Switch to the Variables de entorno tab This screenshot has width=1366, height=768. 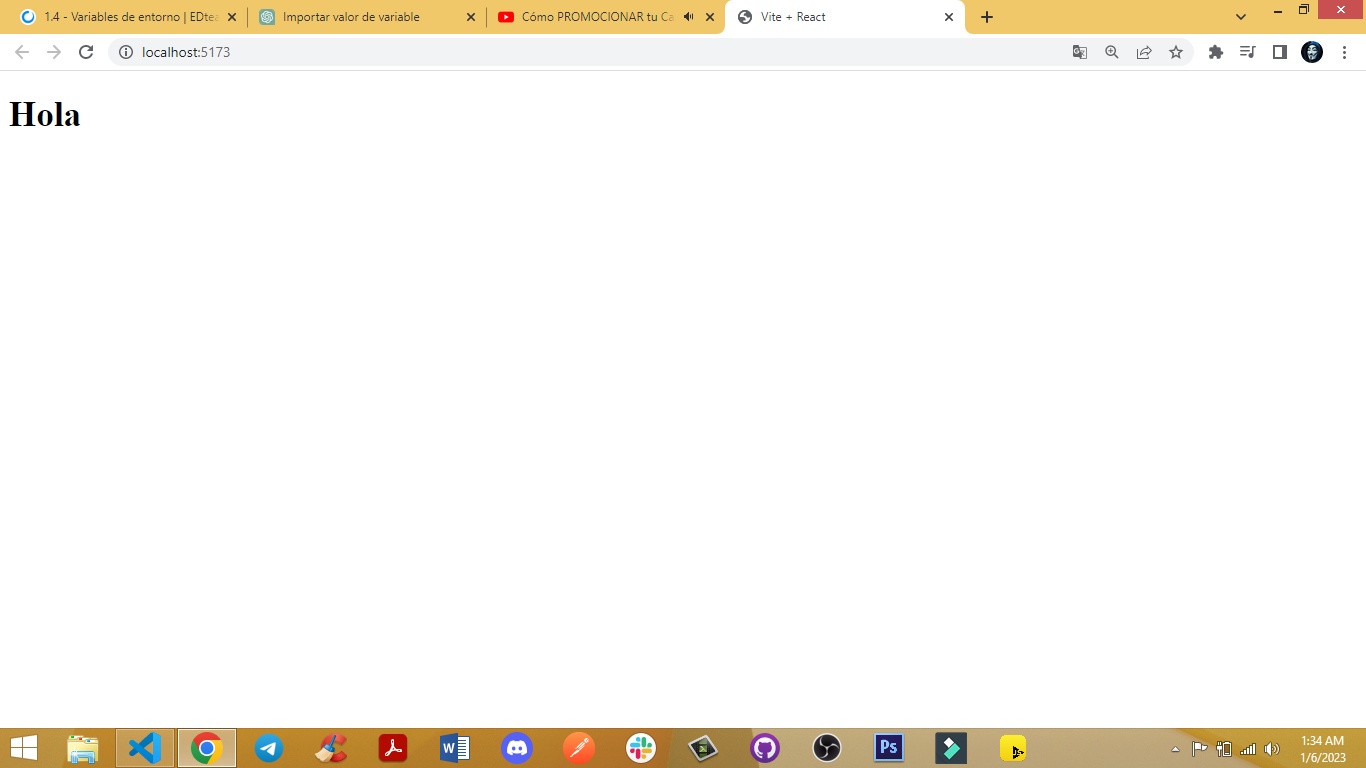125,17
